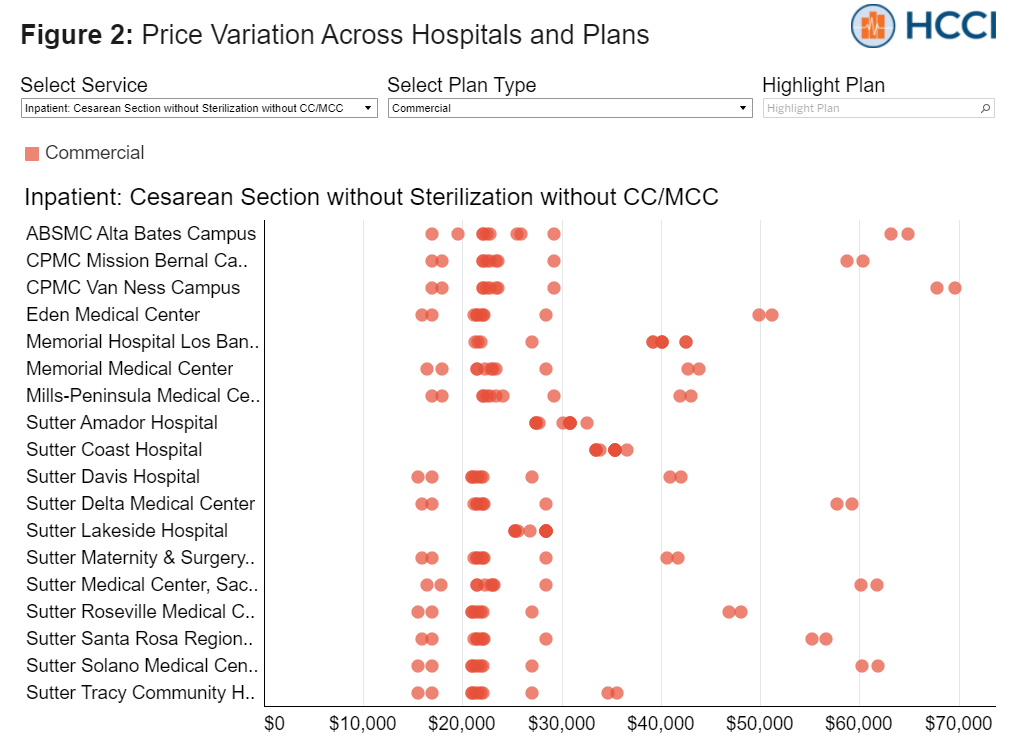
Task: Select the Commercial legend color swatch
Action: click(30, 153)
